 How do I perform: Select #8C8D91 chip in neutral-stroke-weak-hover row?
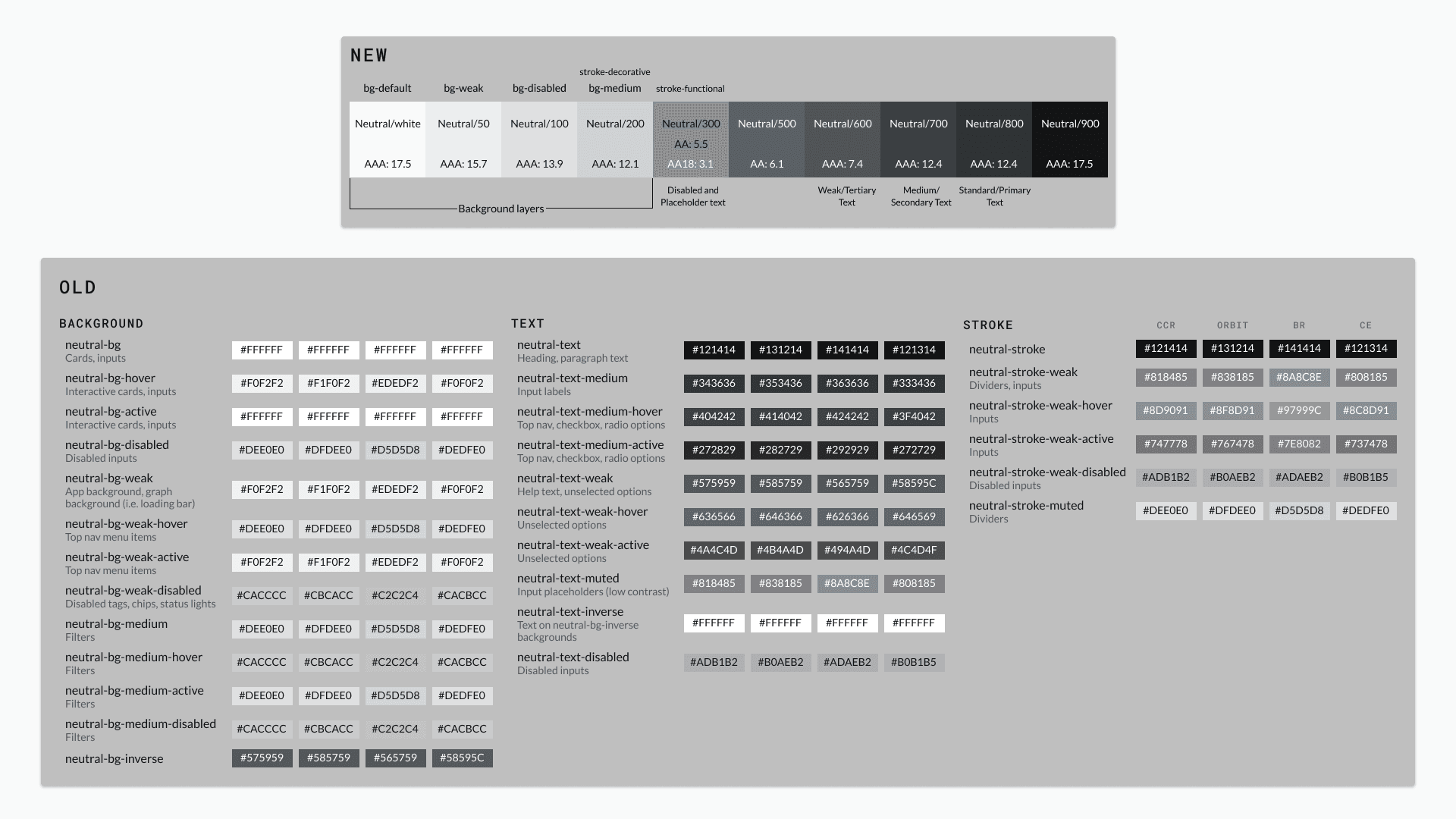pyautogui.click(x=1367, y=411)
